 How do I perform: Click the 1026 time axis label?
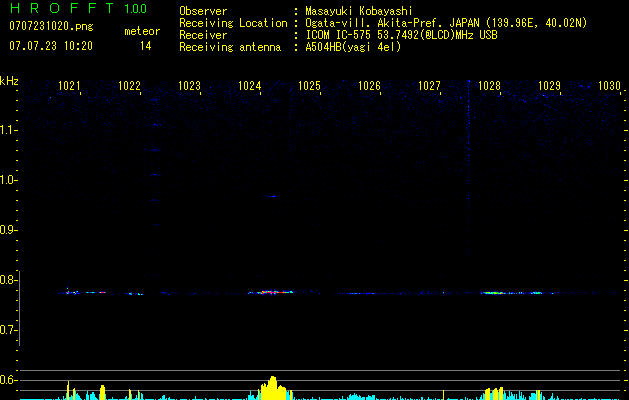[369, 86]
